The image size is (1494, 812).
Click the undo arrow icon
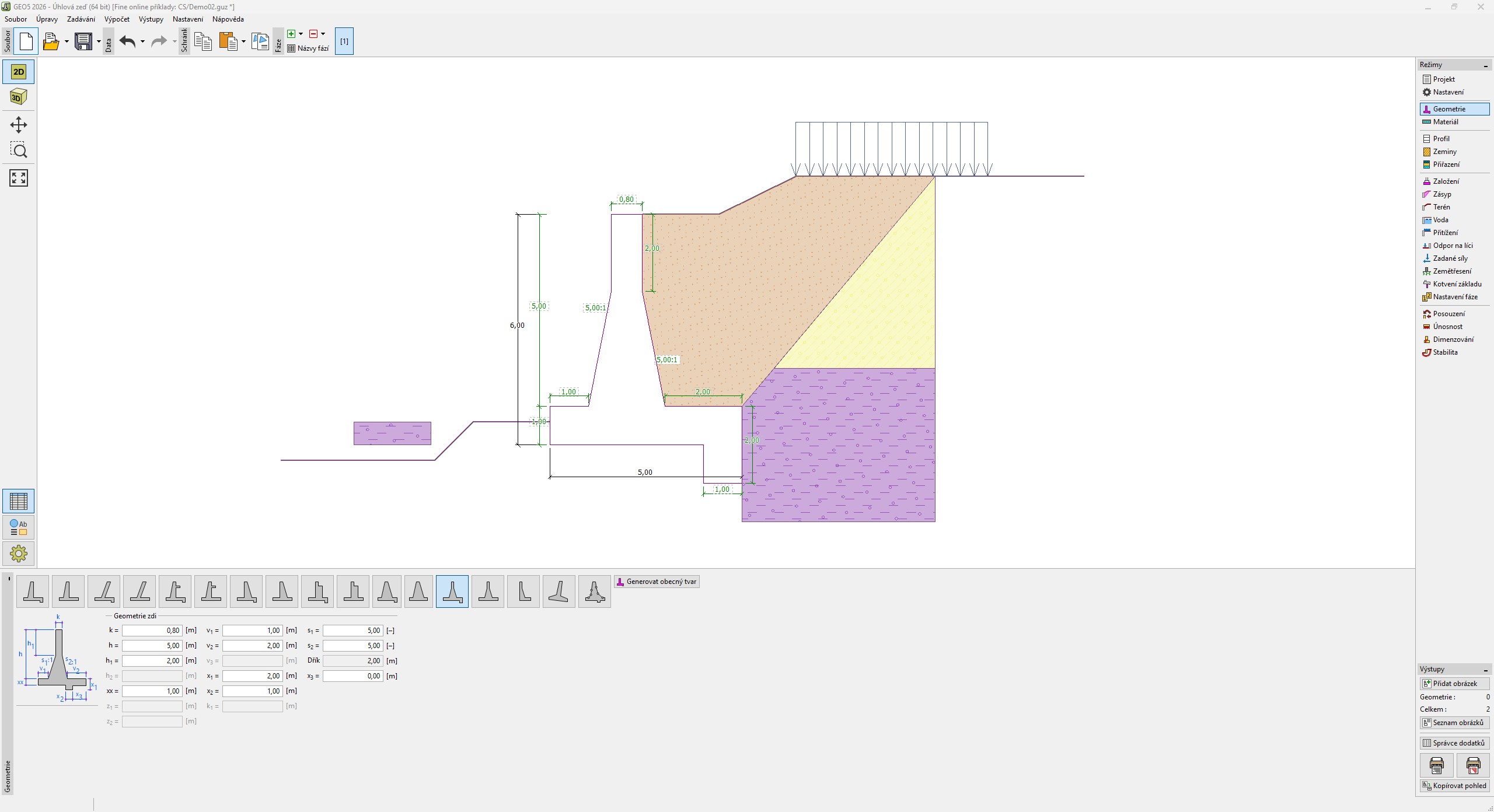(x=127, y=41)
